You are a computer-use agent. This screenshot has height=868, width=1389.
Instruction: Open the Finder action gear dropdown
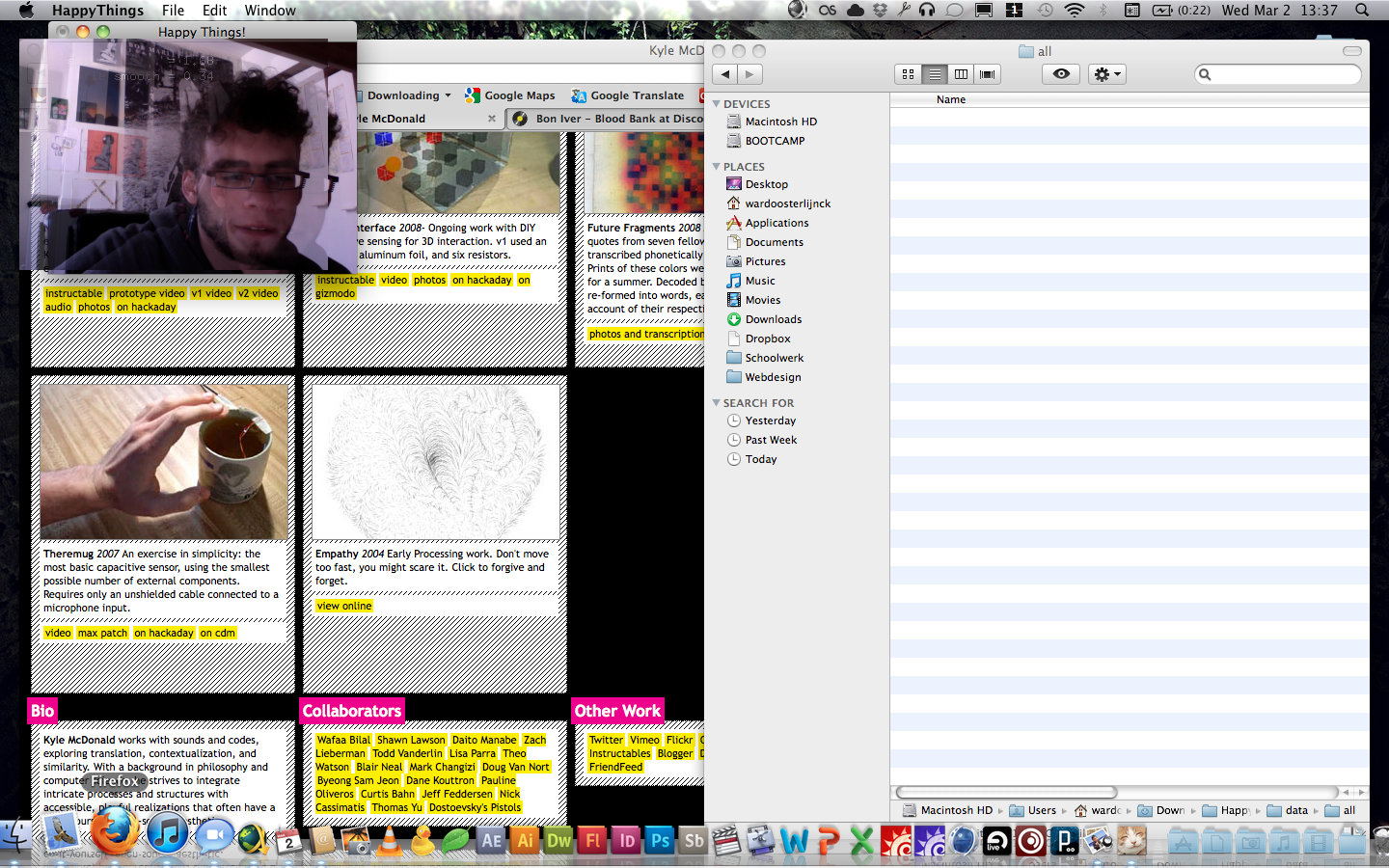pyautogui.click(x=1106, y=74)
